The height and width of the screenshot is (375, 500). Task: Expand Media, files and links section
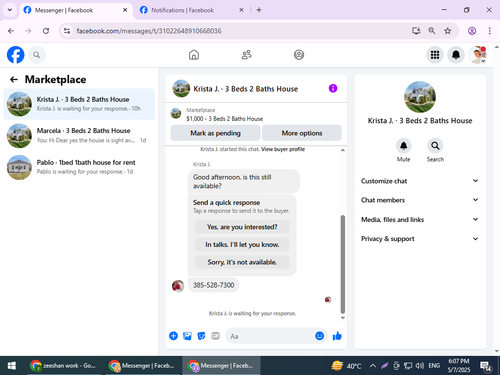pyautogui.click(x=420, y=219)
